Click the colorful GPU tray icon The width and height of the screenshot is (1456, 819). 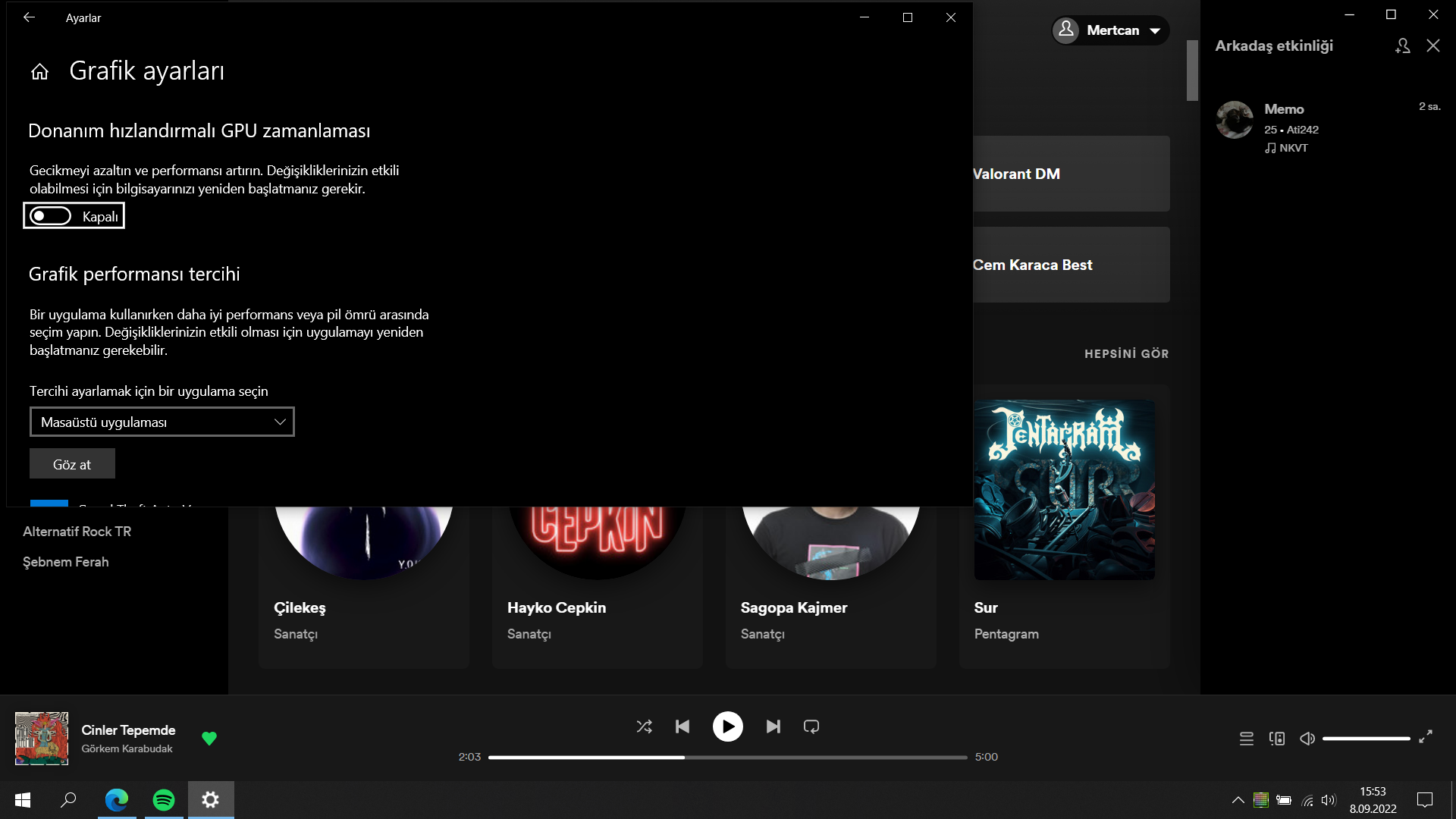click(1261, 800)
